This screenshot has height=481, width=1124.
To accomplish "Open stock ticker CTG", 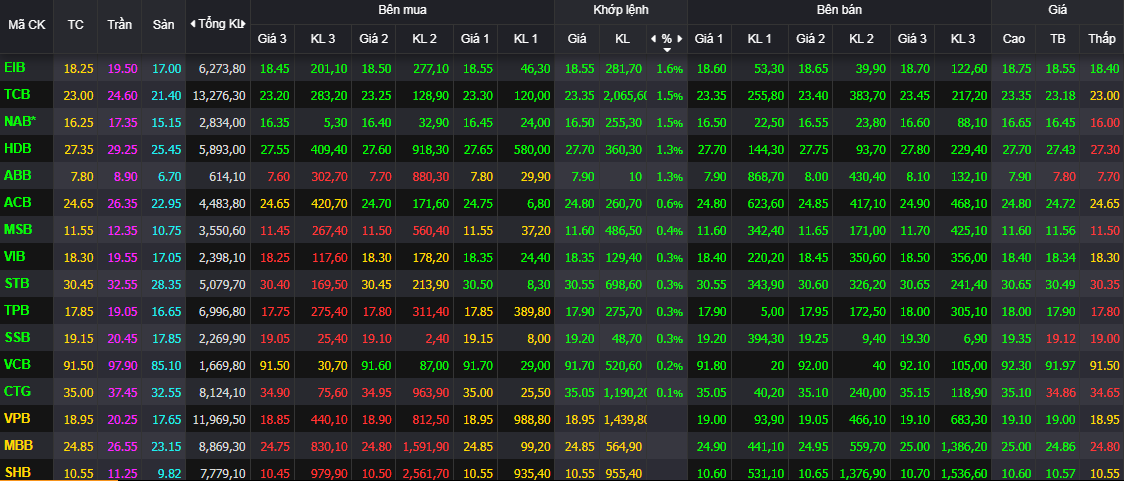I will click(16, 391).
